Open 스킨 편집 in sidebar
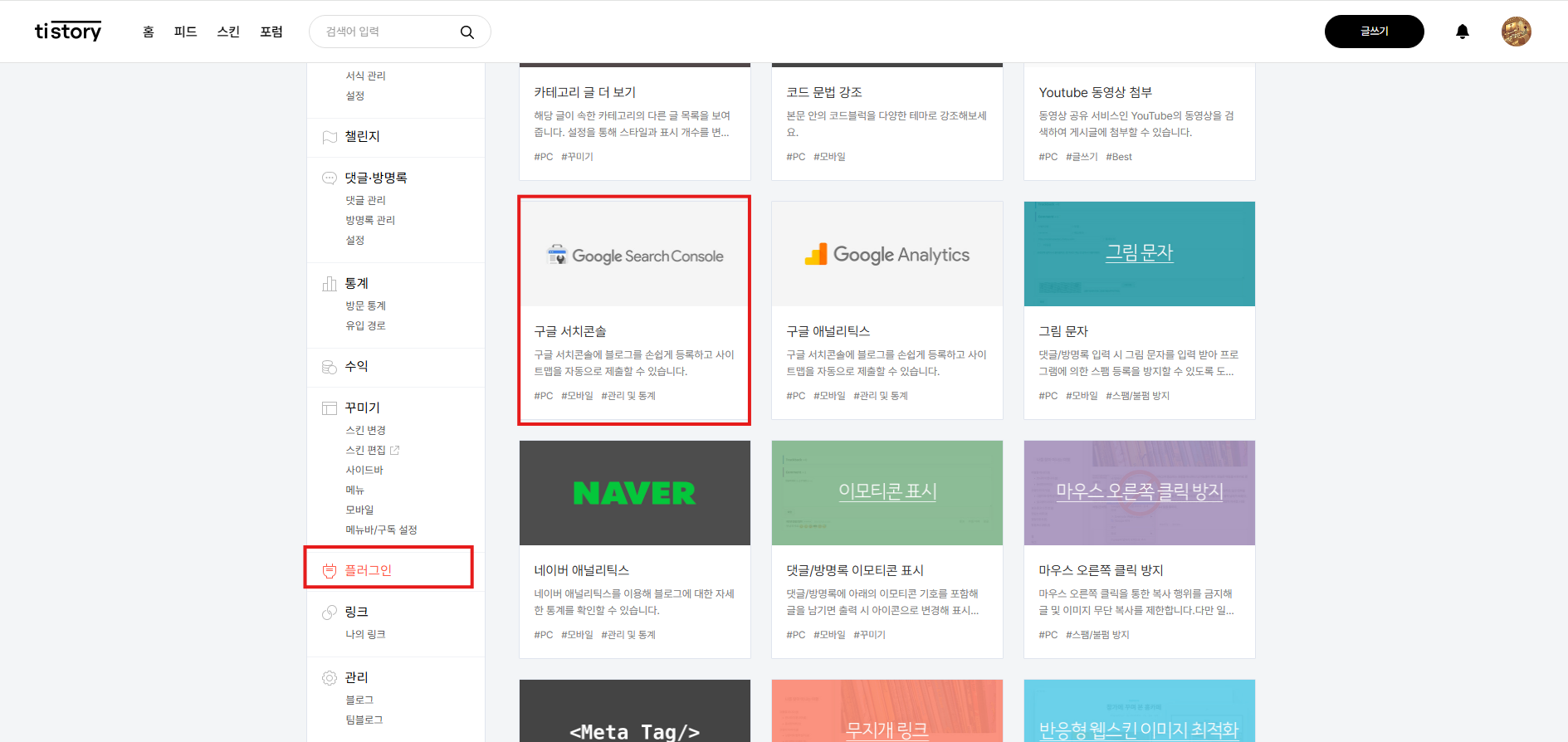Viewport: 1568px width, 742px height. (366, 450)
